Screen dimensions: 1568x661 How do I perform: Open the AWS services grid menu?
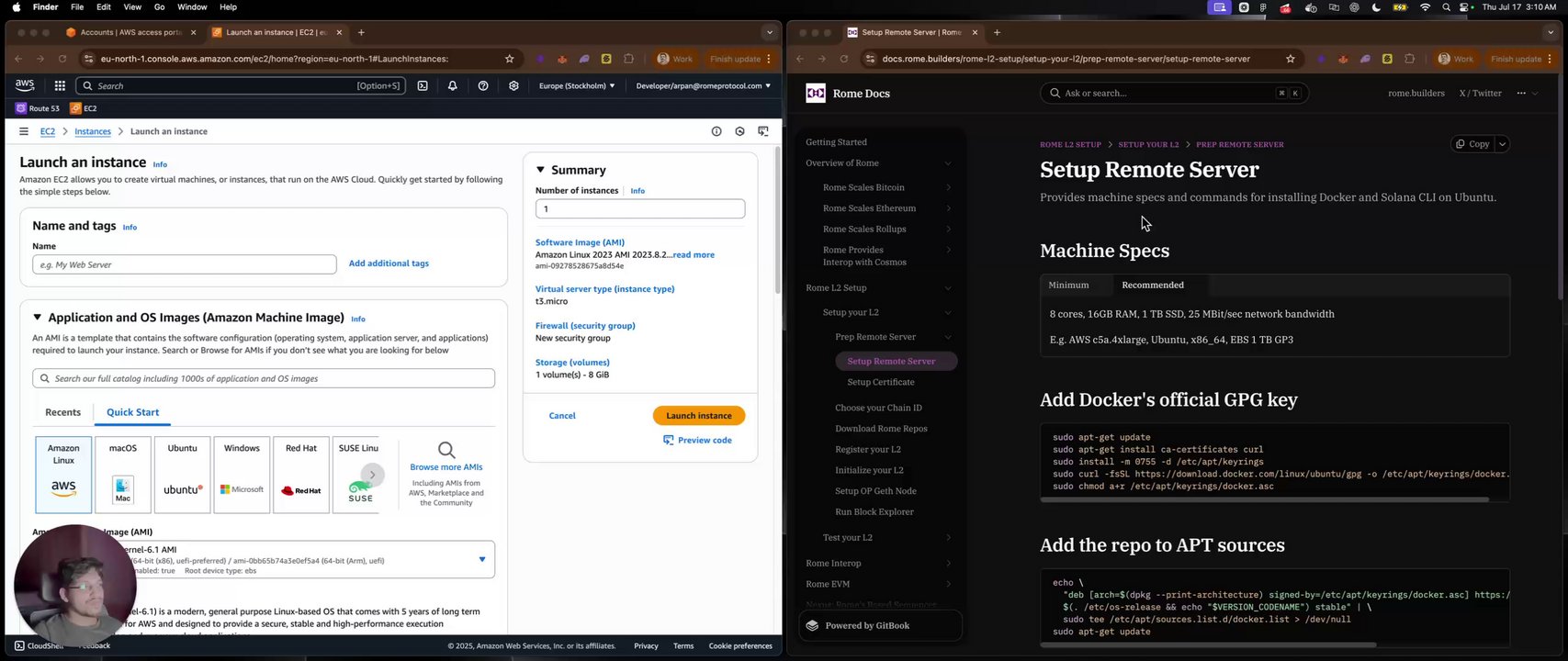60,85
